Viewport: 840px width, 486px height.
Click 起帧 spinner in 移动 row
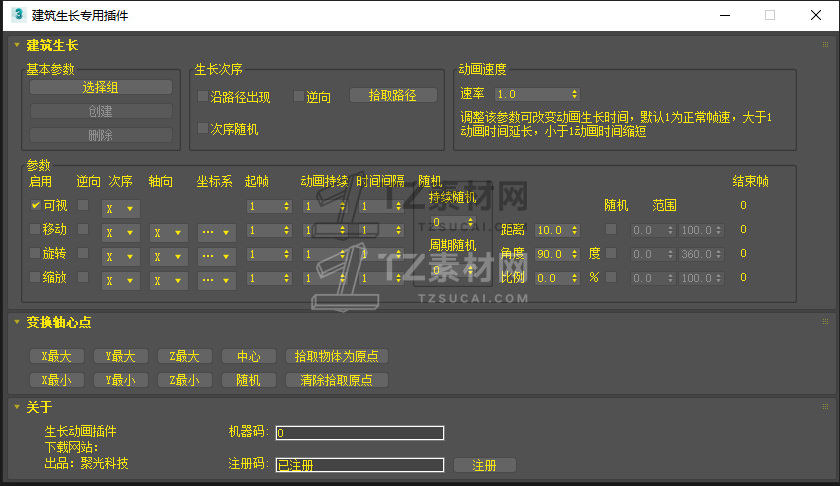click(269, 230)
